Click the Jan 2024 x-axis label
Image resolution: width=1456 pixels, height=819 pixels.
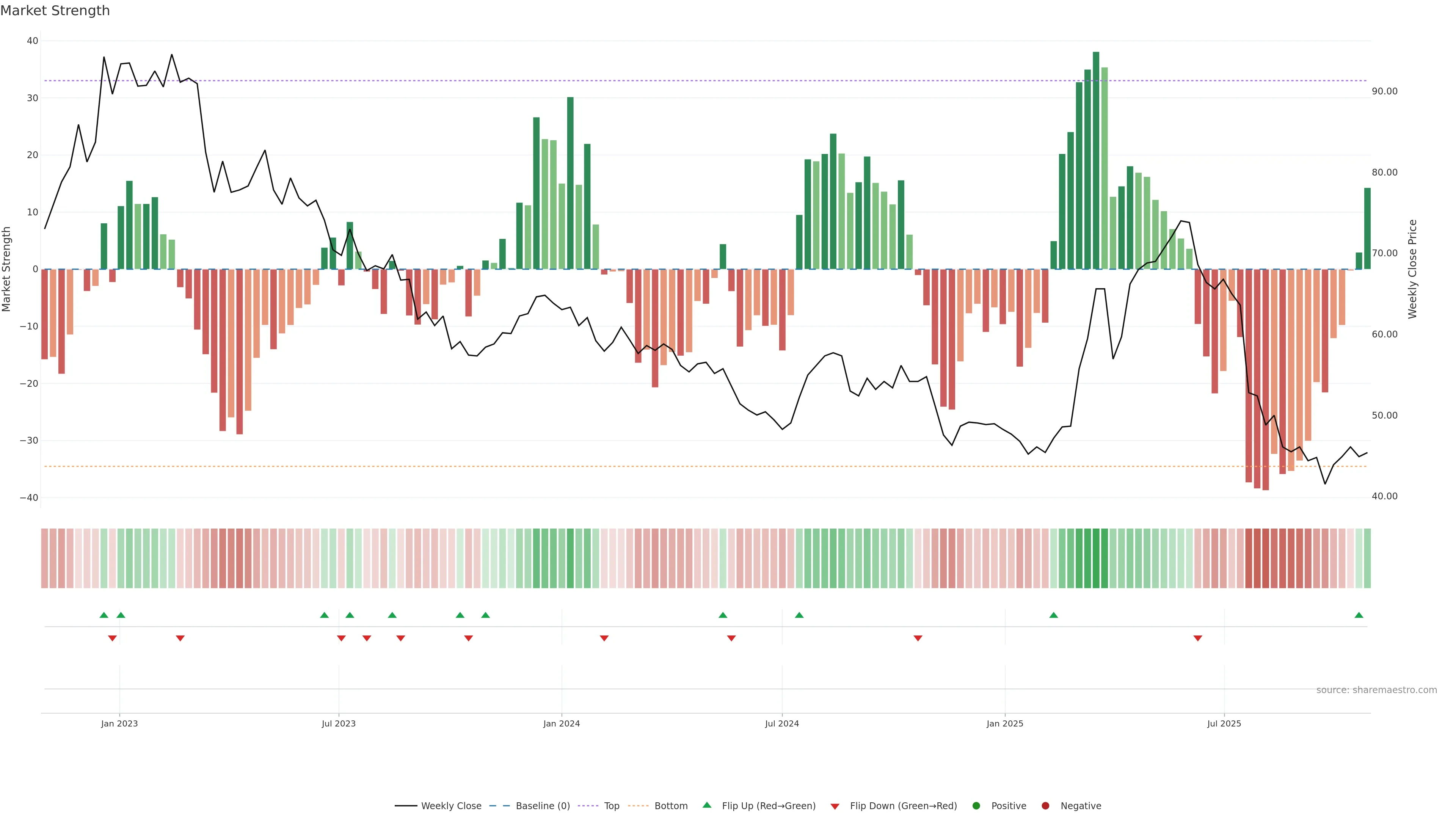click(561, 723)
